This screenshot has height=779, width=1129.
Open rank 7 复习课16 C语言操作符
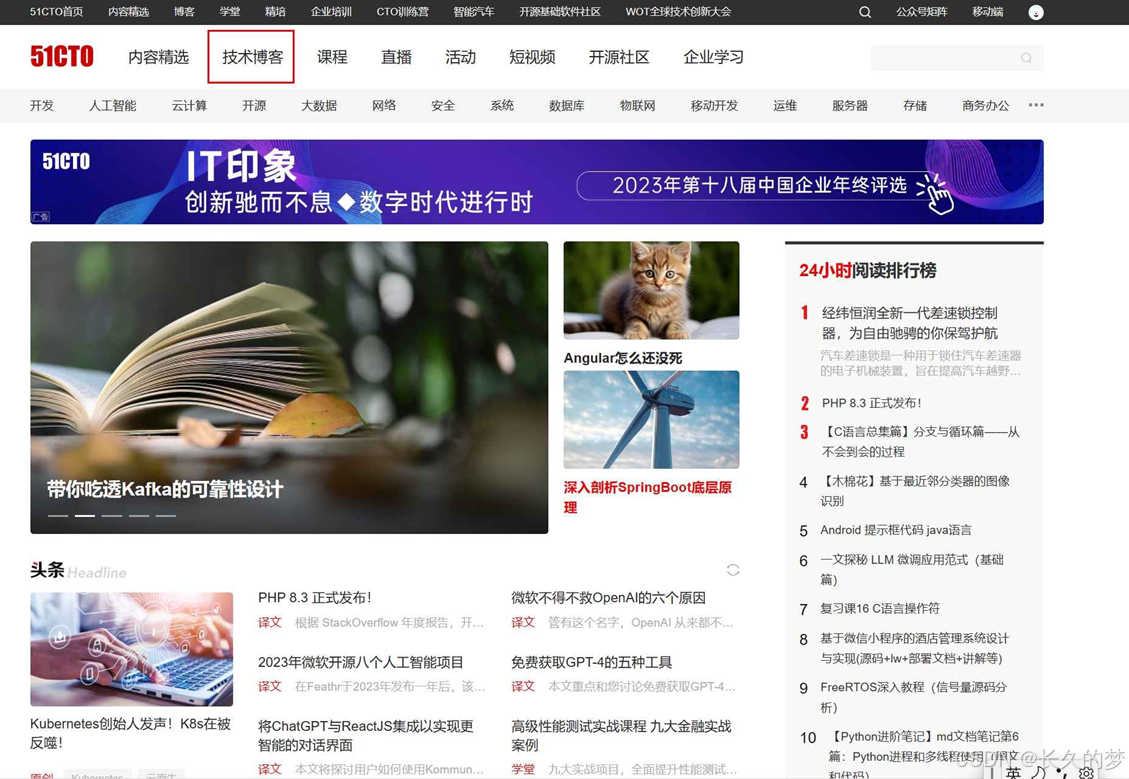point(880,608)
